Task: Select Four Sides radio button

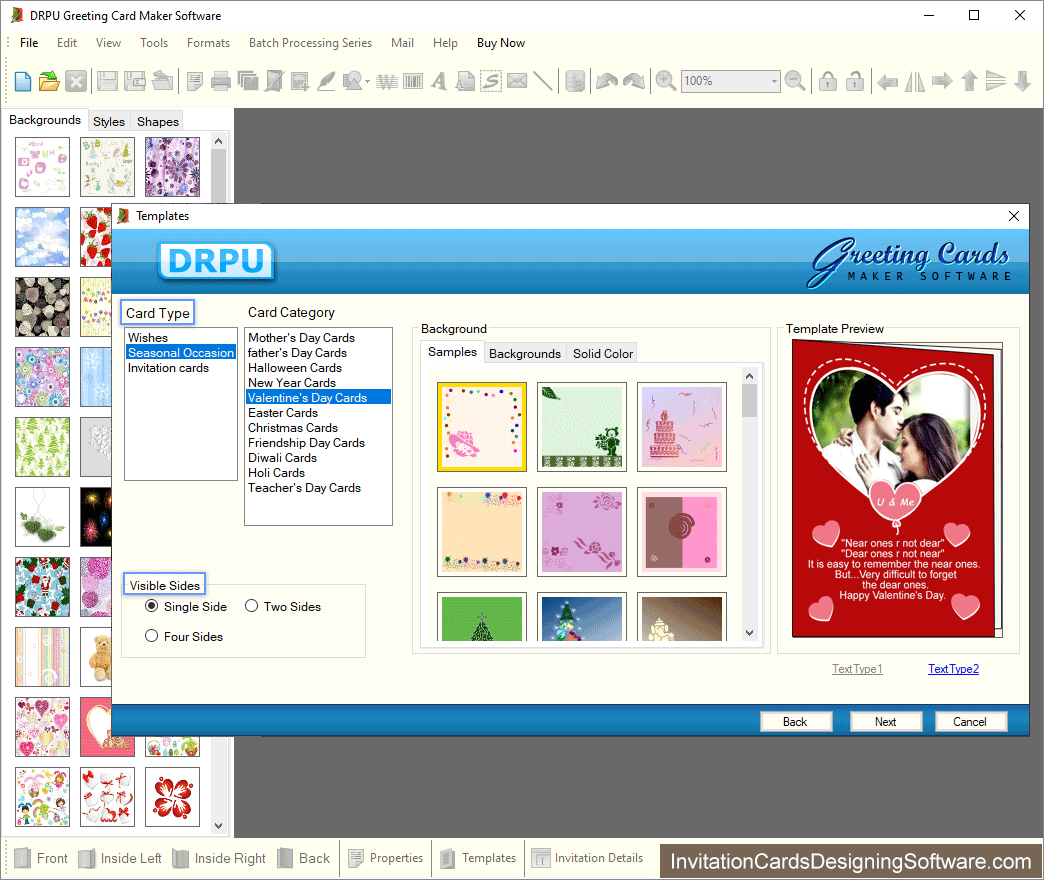Action: click(152, 636)
